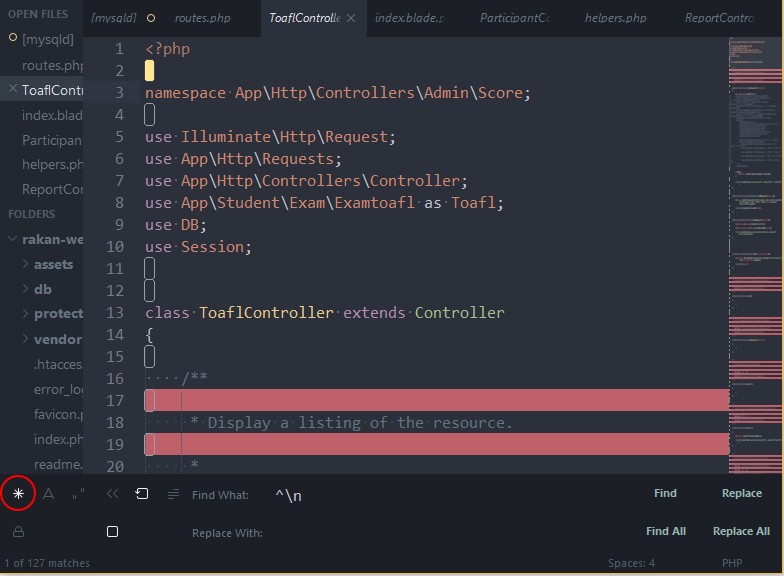Toggle preserve case lock icon
784x576 pixels.
(18, 532)
